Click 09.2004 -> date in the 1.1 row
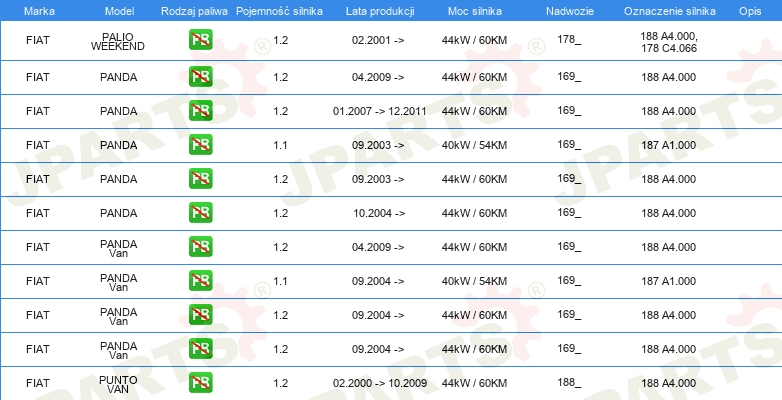The width and height of the screenshot is (782, 400). pos(378,281)
